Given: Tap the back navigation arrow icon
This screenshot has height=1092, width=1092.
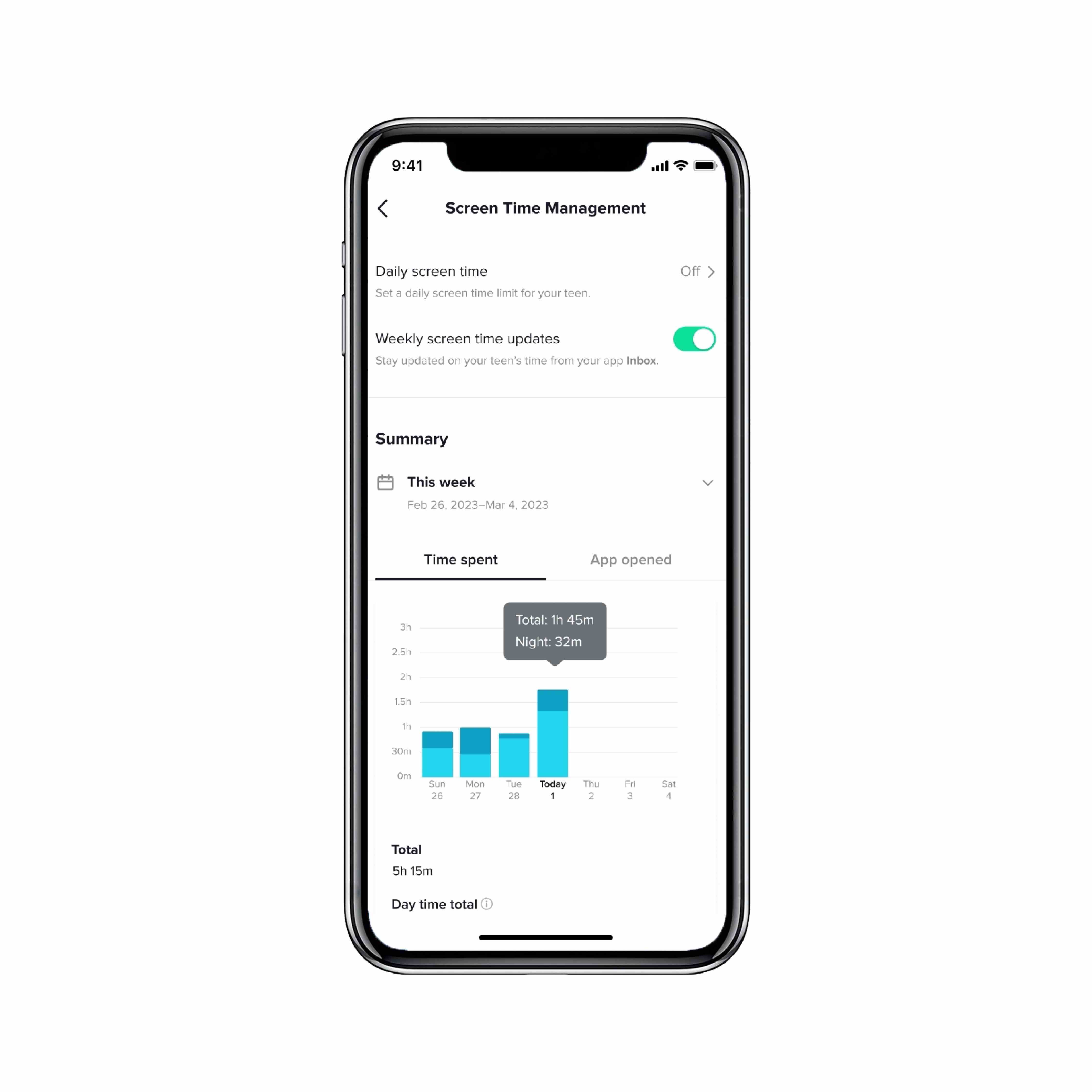Looking at the screenshot, I should click(x=384, y=208).
